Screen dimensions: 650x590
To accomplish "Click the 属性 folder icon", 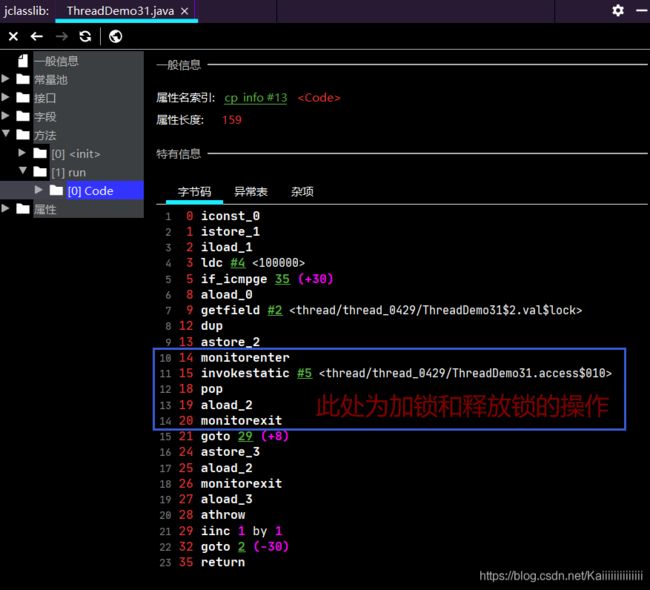I will click(23, 209).
